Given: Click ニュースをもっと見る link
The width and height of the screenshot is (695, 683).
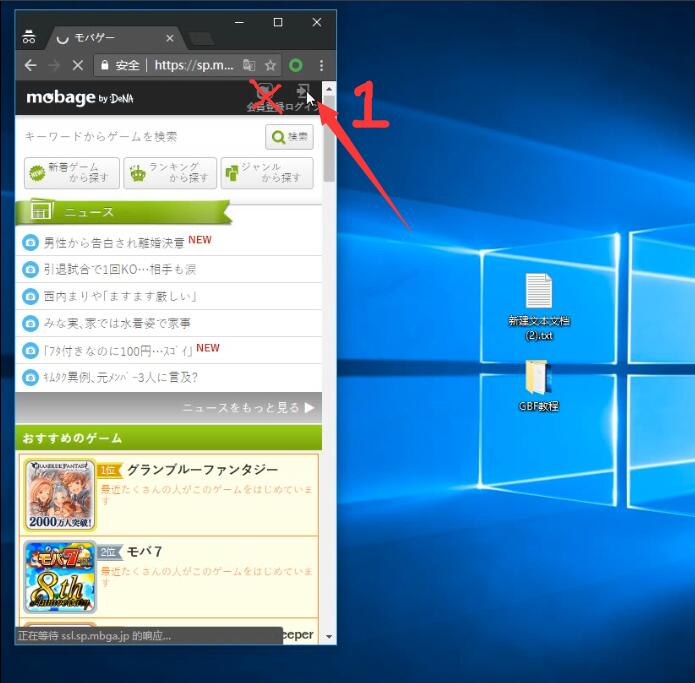Looking at the screenshot, I should 248,408.
